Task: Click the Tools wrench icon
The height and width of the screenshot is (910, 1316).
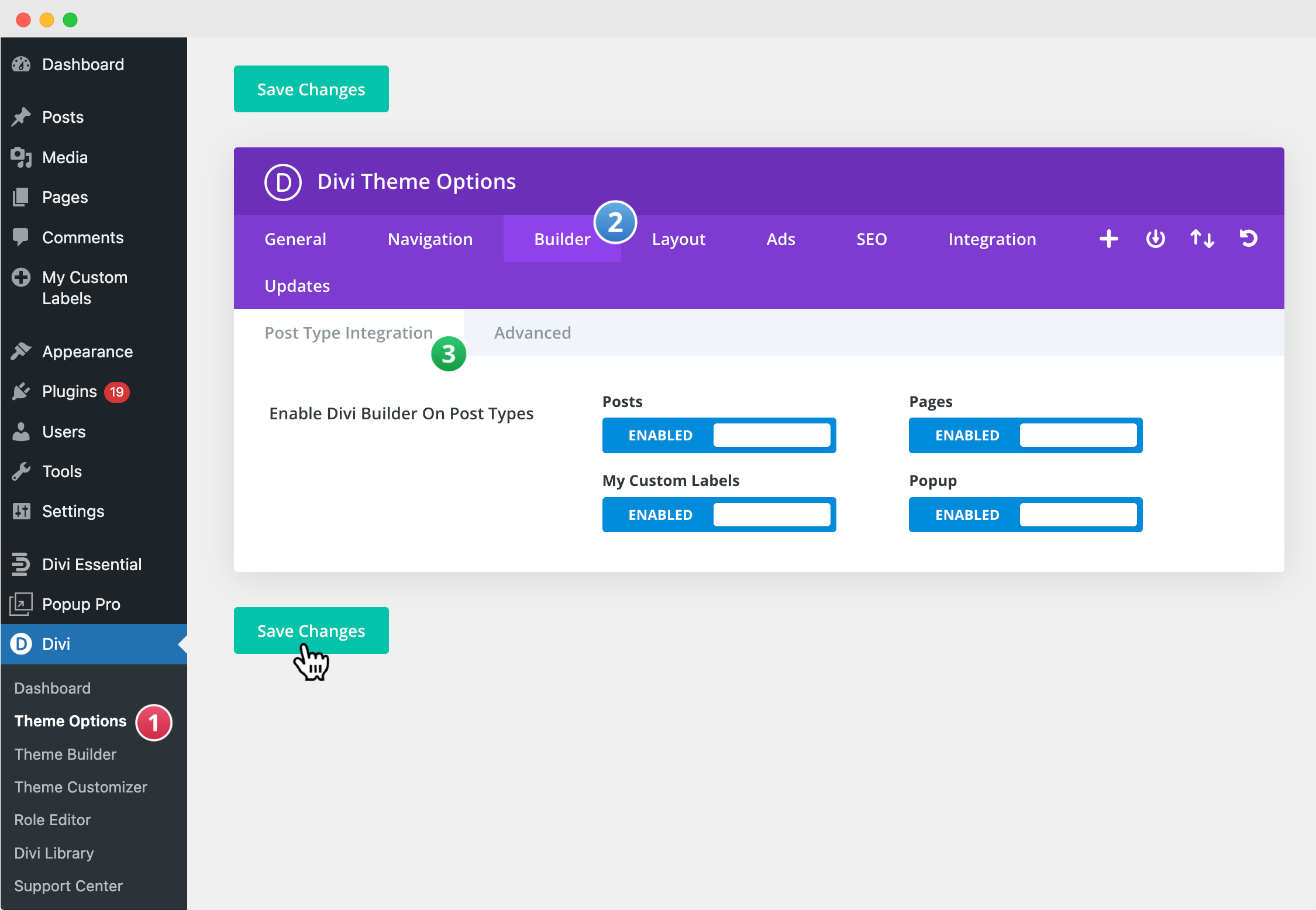Action: pos(21,471)
